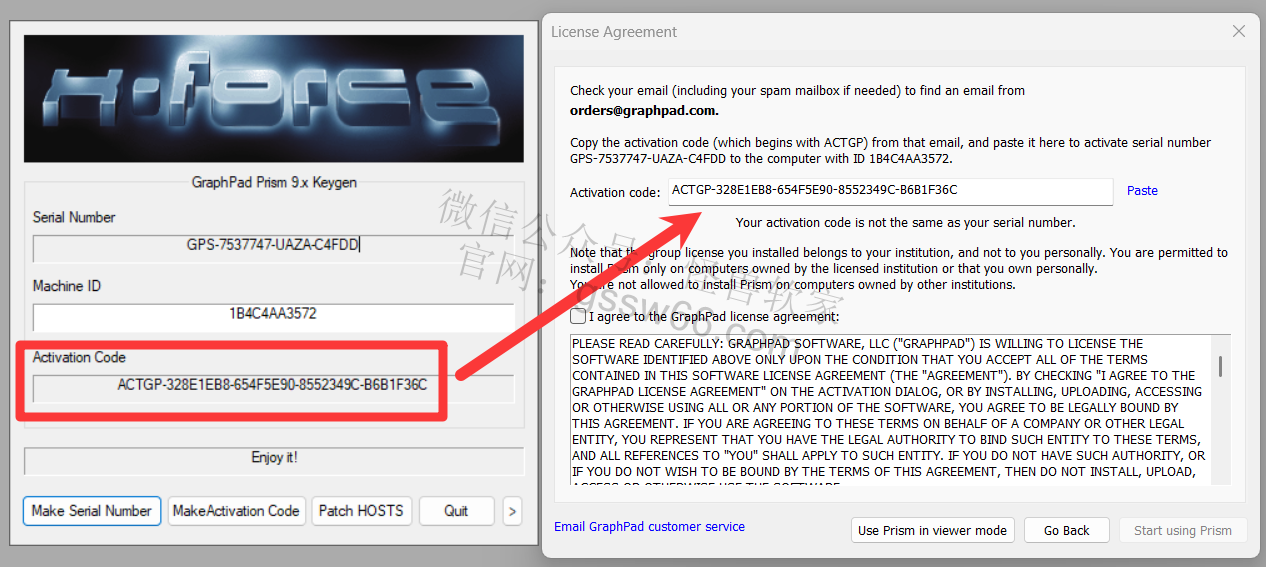Click the 'Activation code:' label in dialog
Screen dimensions: 1266x567
click(615, 192)
